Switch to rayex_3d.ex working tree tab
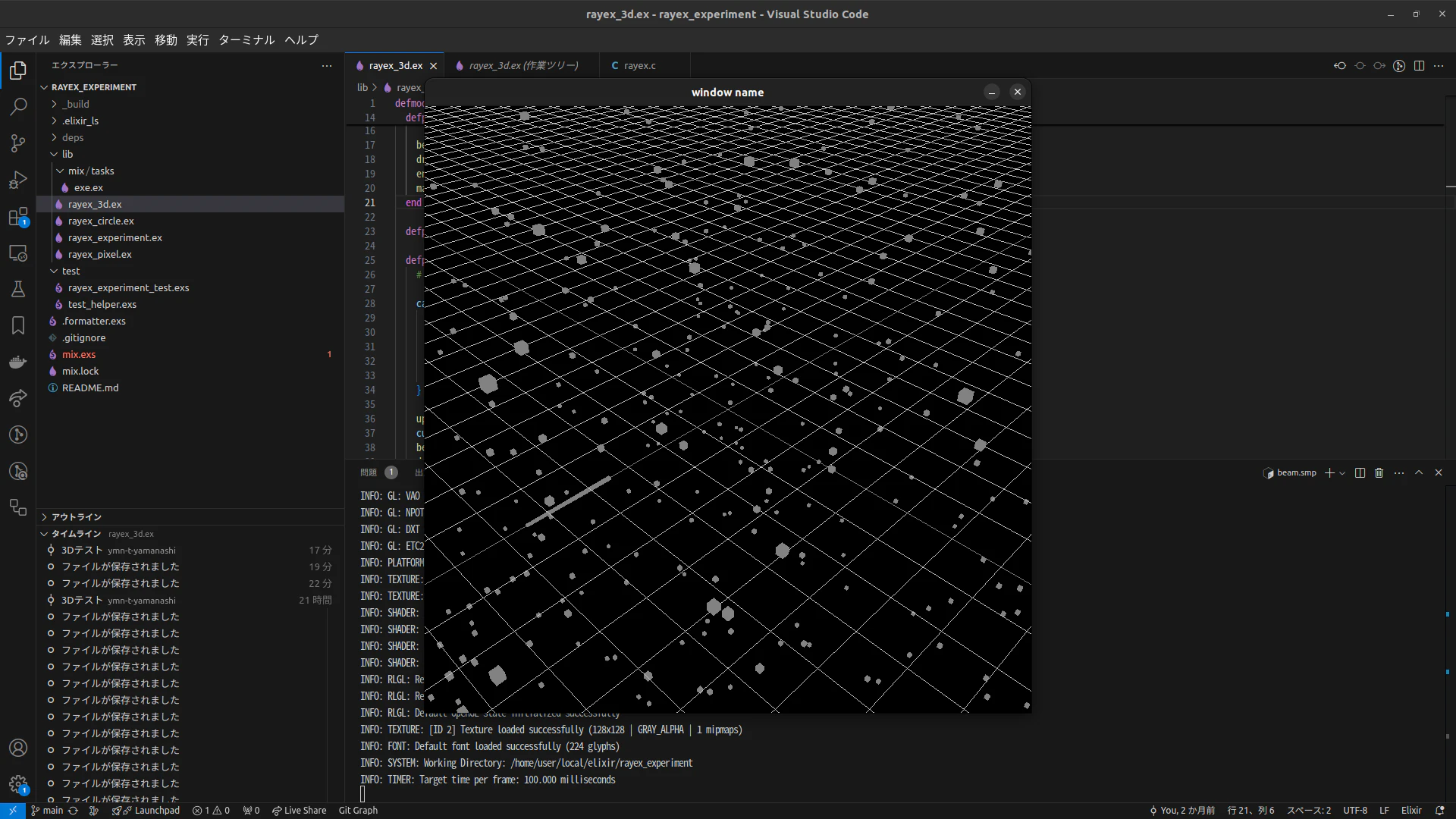 click(523, 66)
